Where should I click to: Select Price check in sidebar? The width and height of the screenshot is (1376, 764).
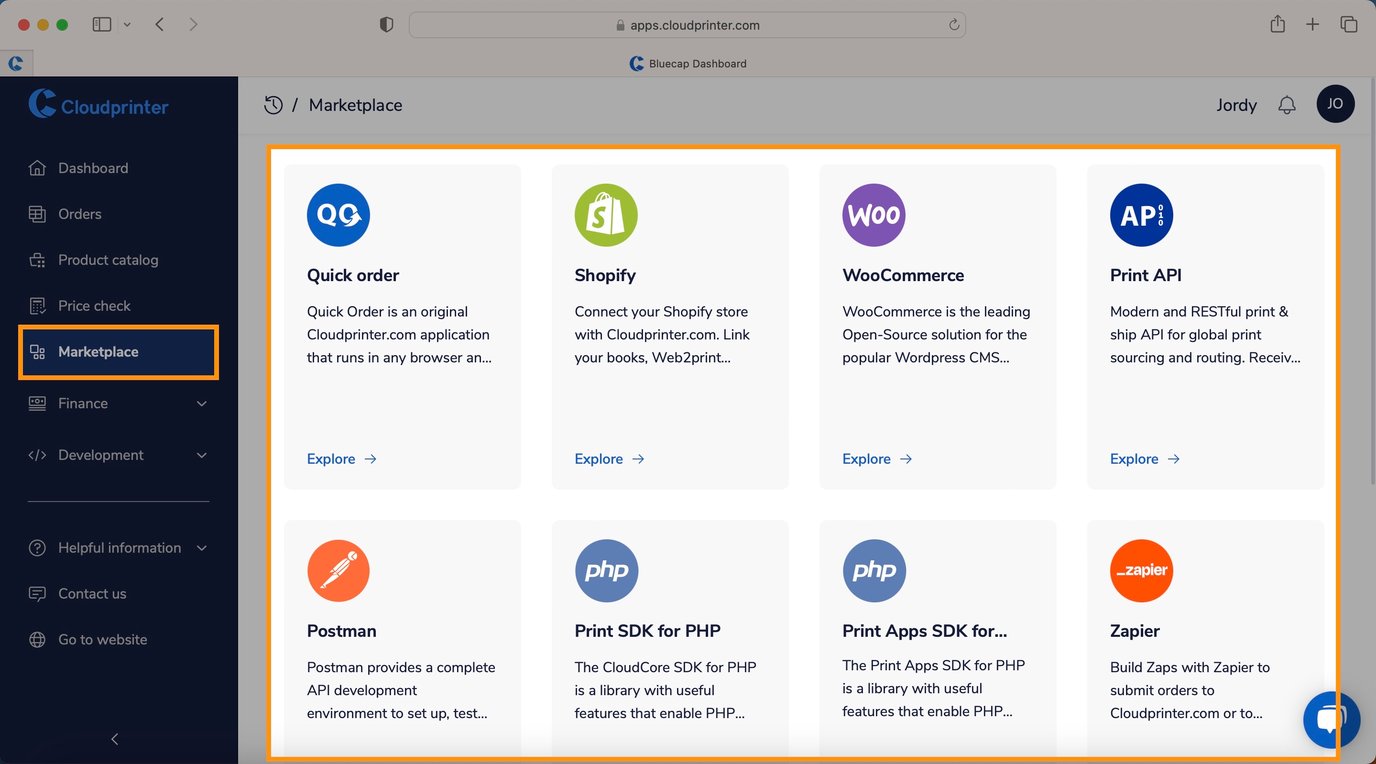point(94,306)
